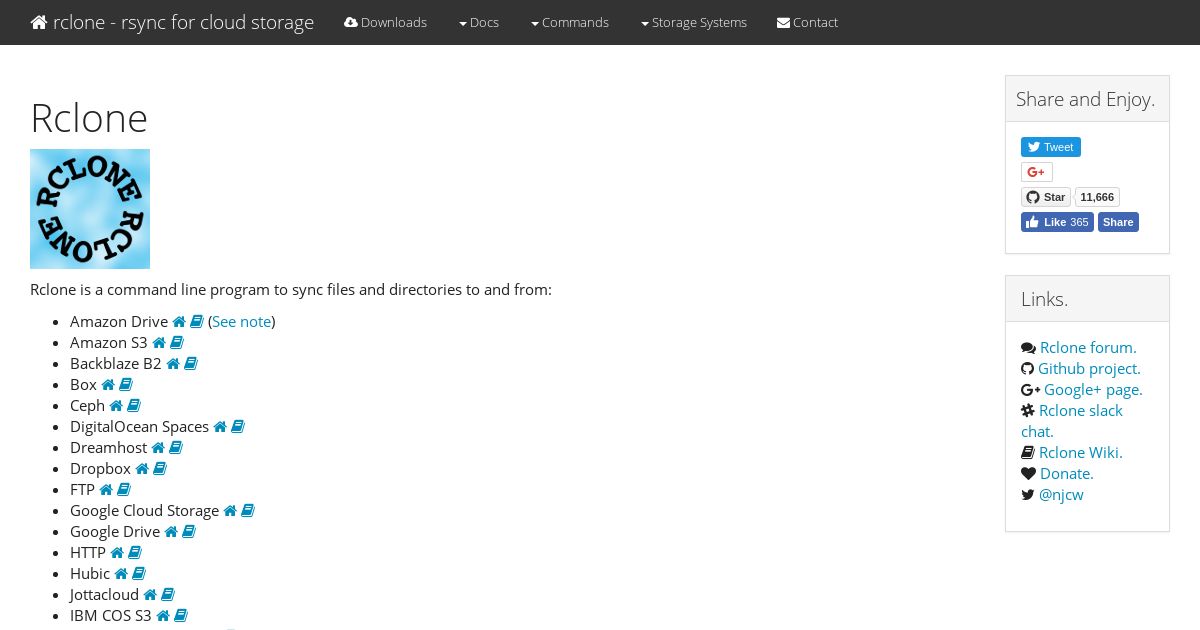Open the FTP home icon
This screenshot has height=630, width=1200.
(106, 490)
